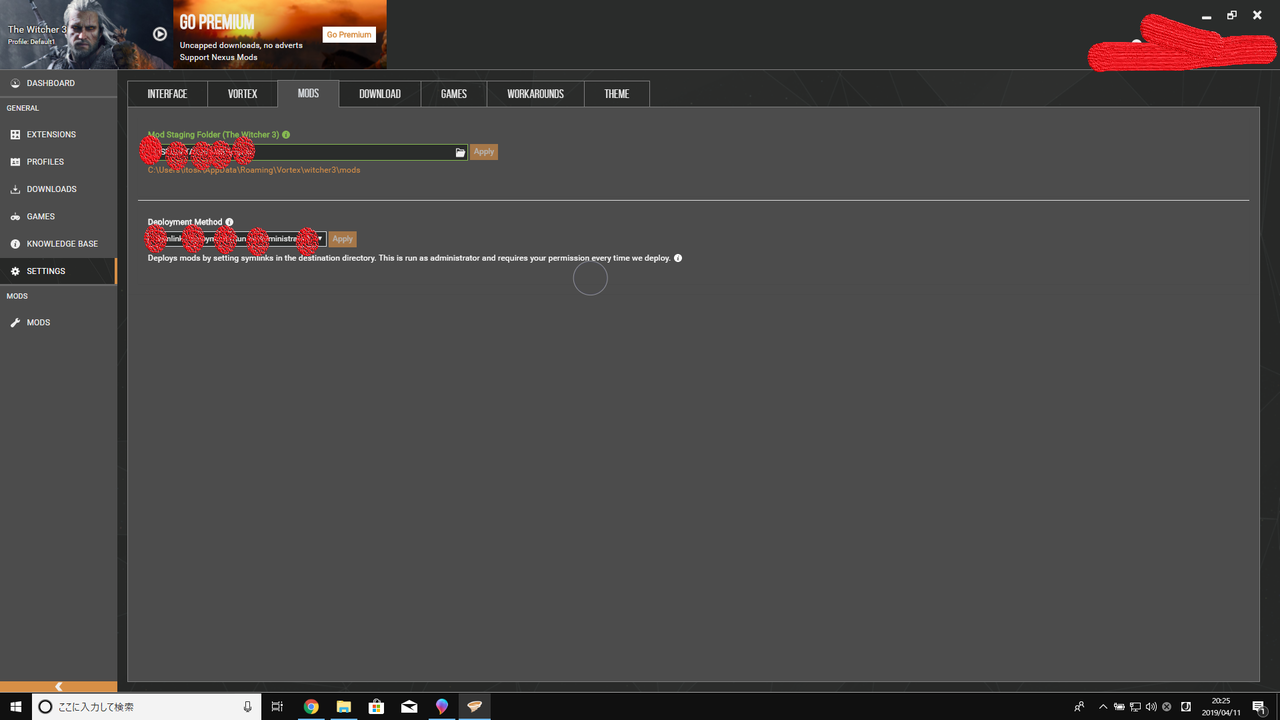Show info for Mod Staging Folder

coord(286,134)
